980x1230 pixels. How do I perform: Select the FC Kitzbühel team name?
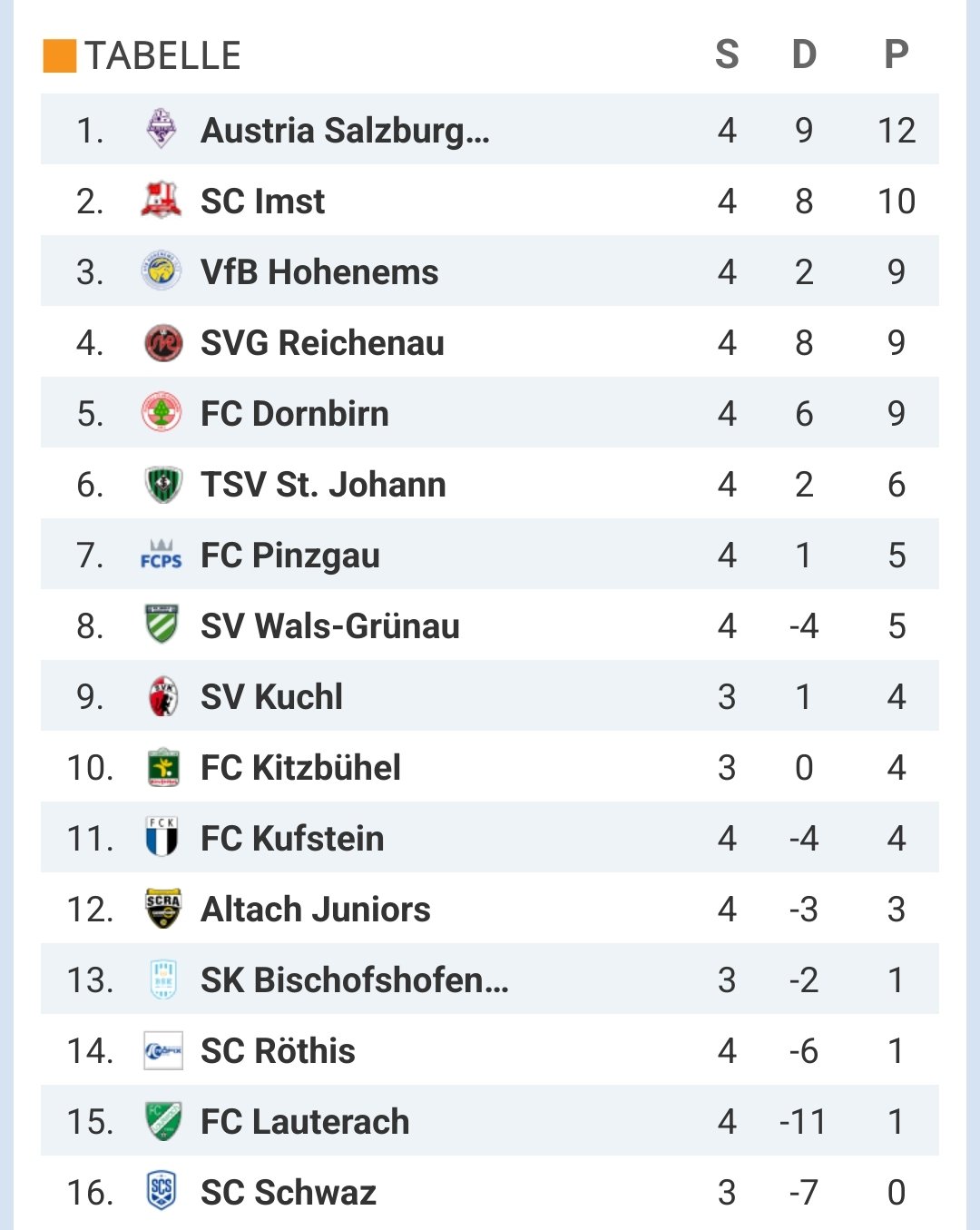click(x=300, y=768)
